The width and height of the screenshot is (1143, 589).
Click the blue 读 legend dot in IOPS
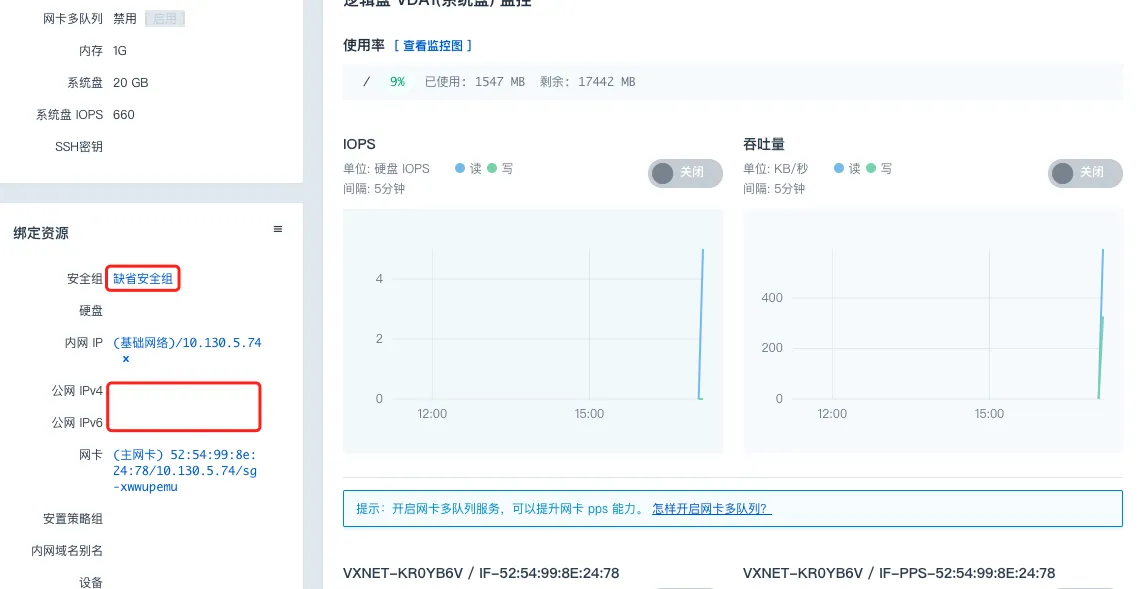460,169
